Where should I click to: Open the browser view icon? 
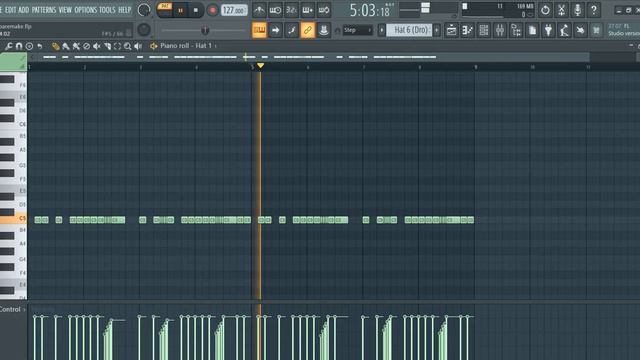(516, 30)
